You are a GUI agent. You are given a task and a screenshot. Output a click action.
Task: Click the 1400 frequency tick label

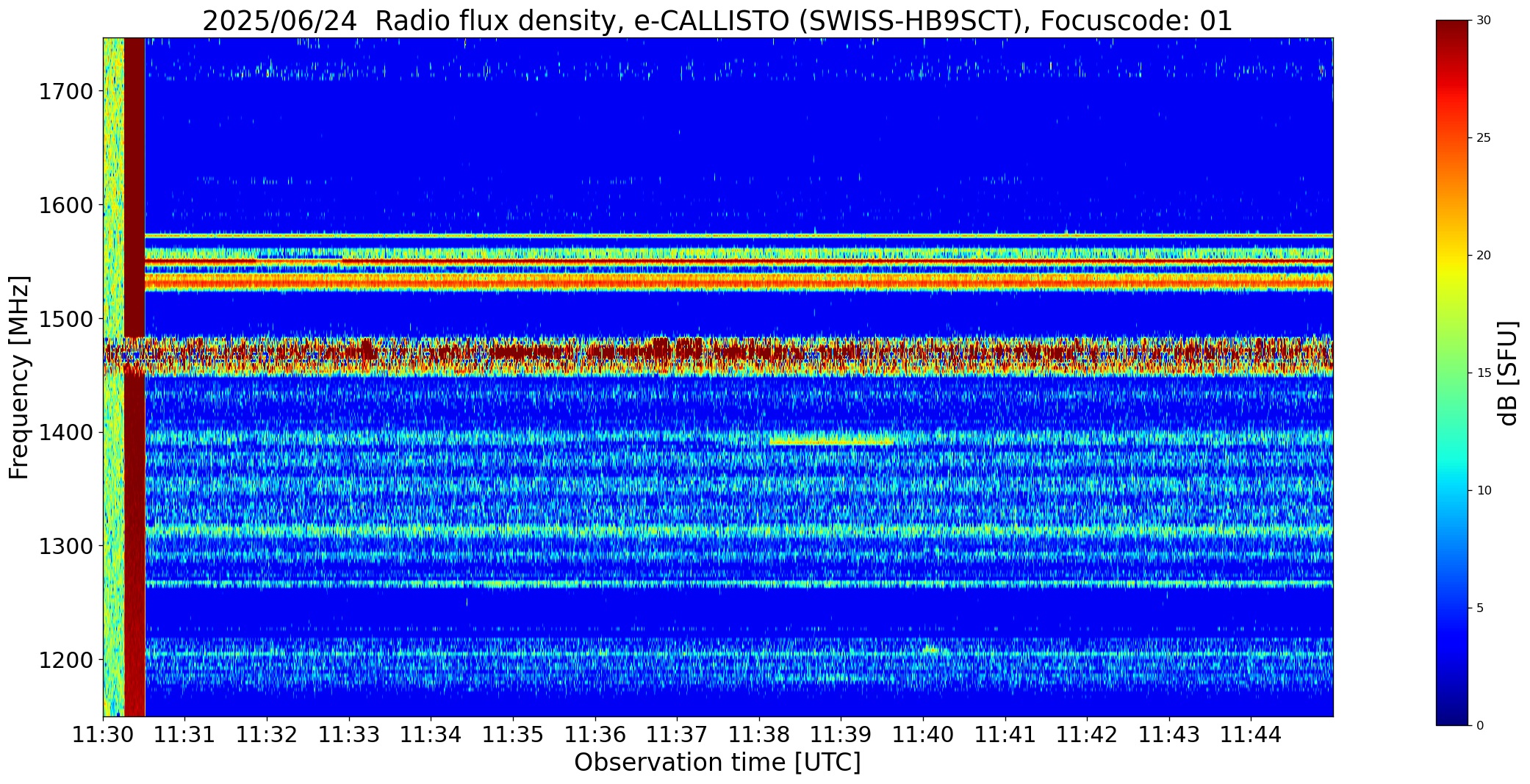[x=65, y=433]
